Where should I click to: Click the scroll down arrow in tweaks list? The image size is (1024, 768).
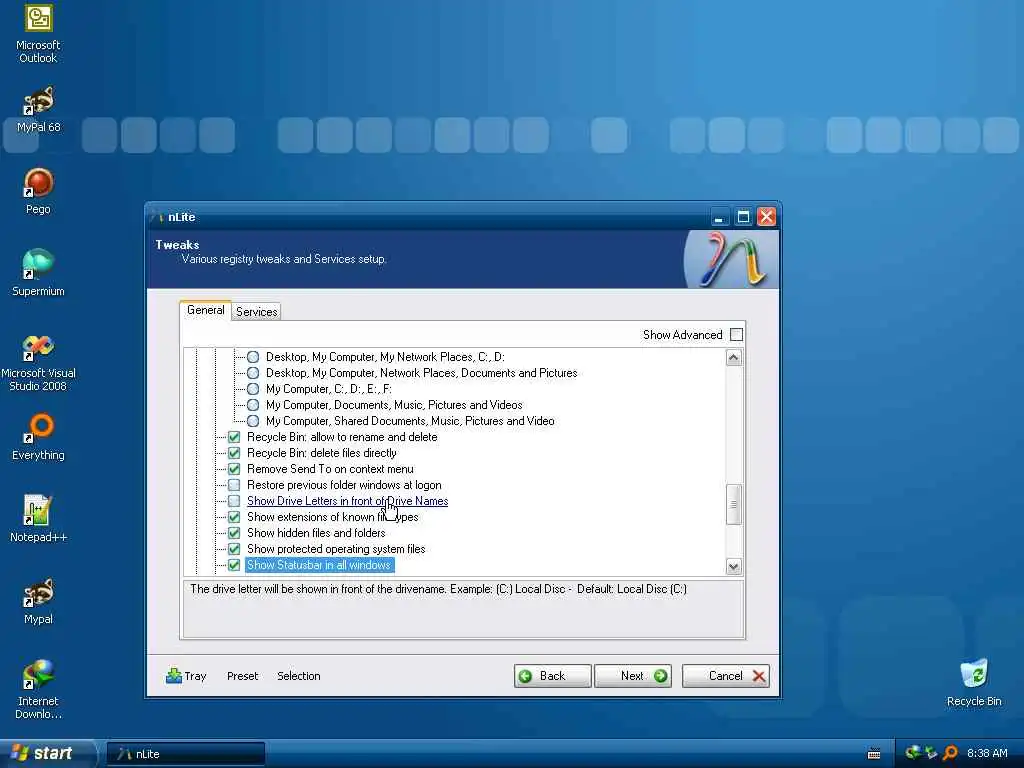tap(733, 566)
